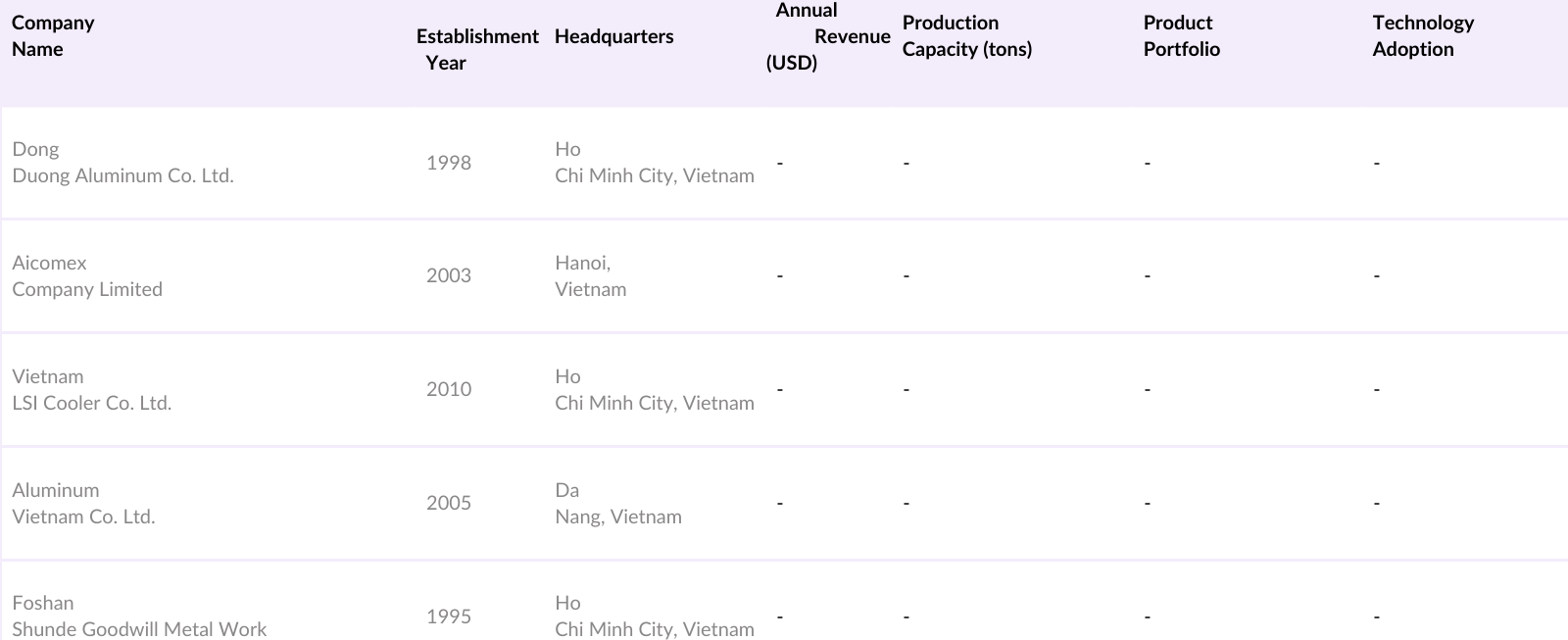Click the 1995 establishment year cell
This screenshot has width=1568, height=640.
[x=449, y=616]
